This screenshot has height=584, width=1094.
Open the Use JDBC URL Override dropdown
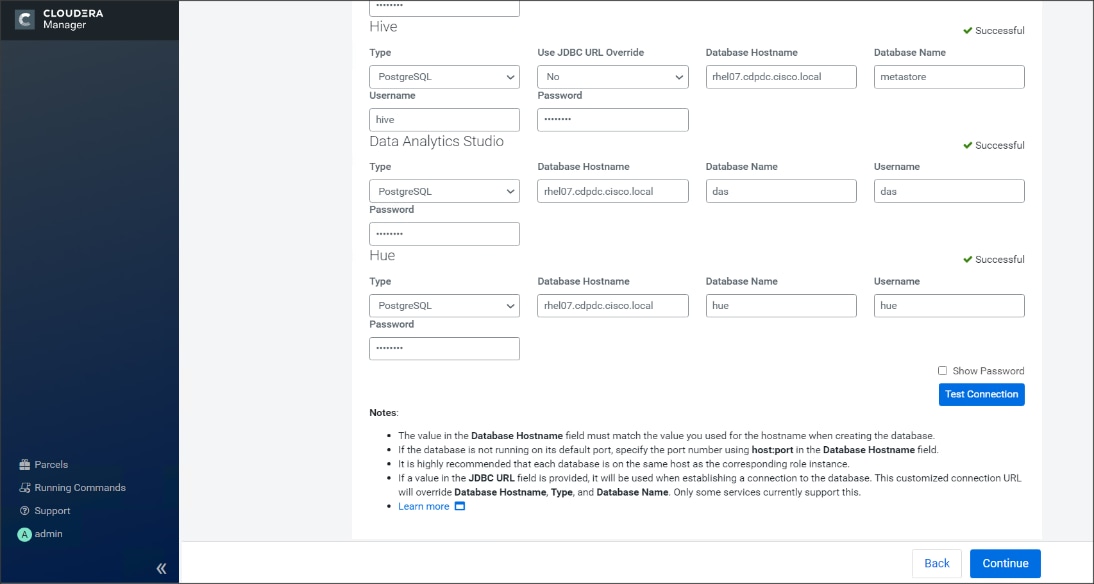[613, 77]
